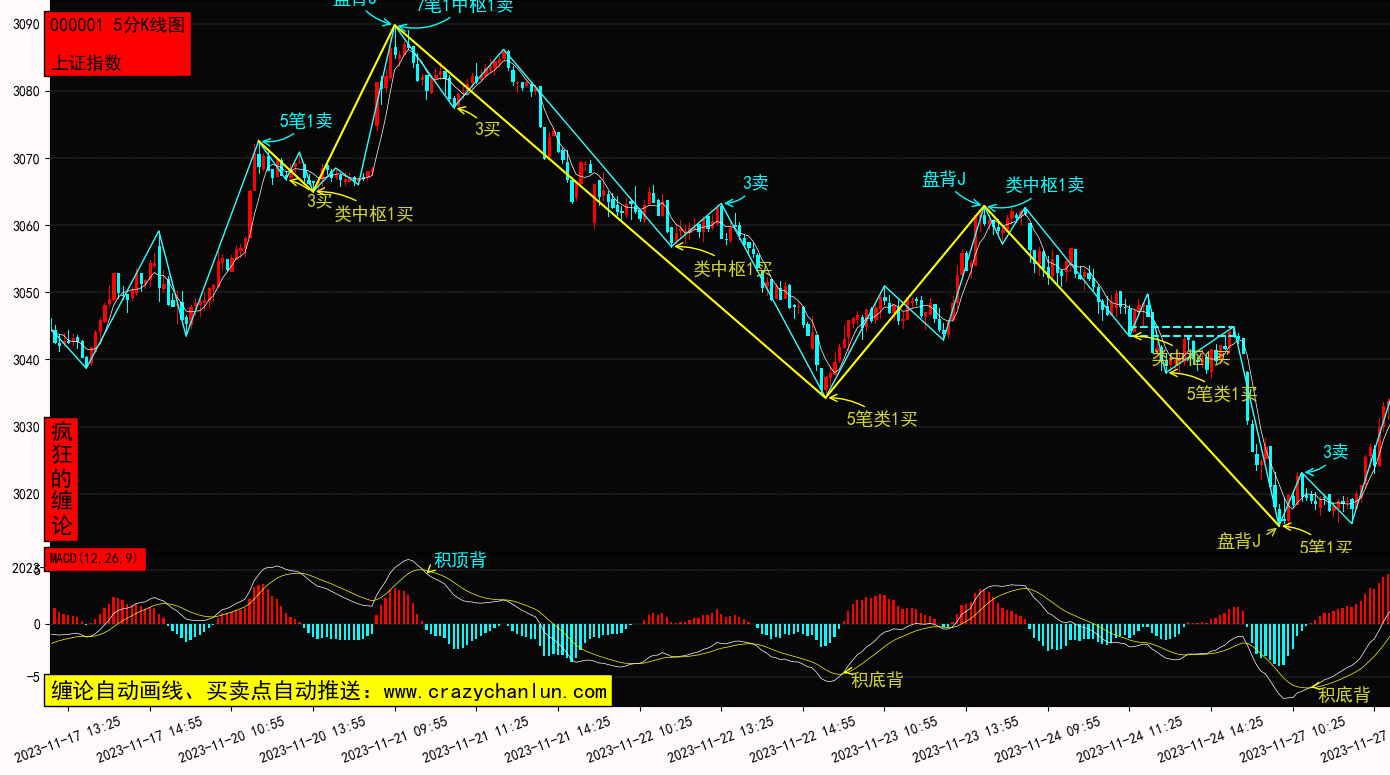Select the '积顶背' MACD divergence label
The width and height of the screenshot is (1390, 775).
[460, 560]
